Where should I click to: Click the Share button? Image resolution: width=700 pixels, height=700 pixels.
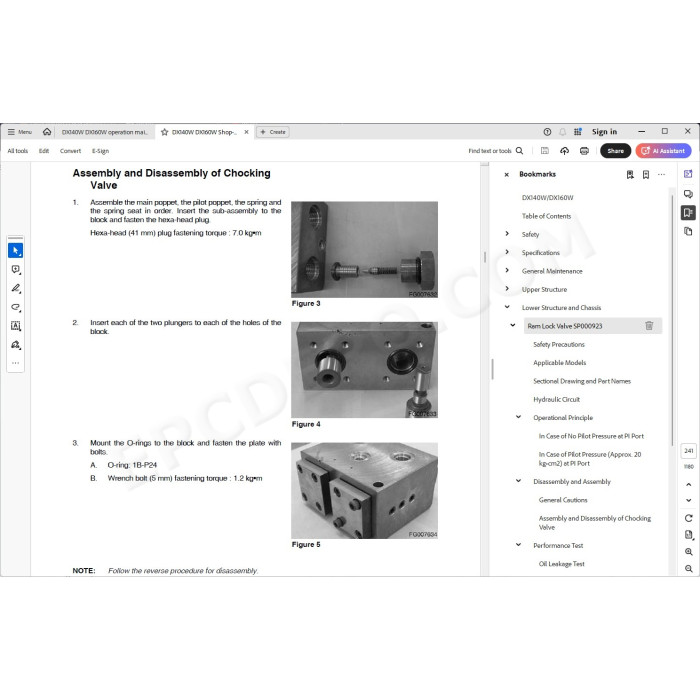tap(615, 151)
